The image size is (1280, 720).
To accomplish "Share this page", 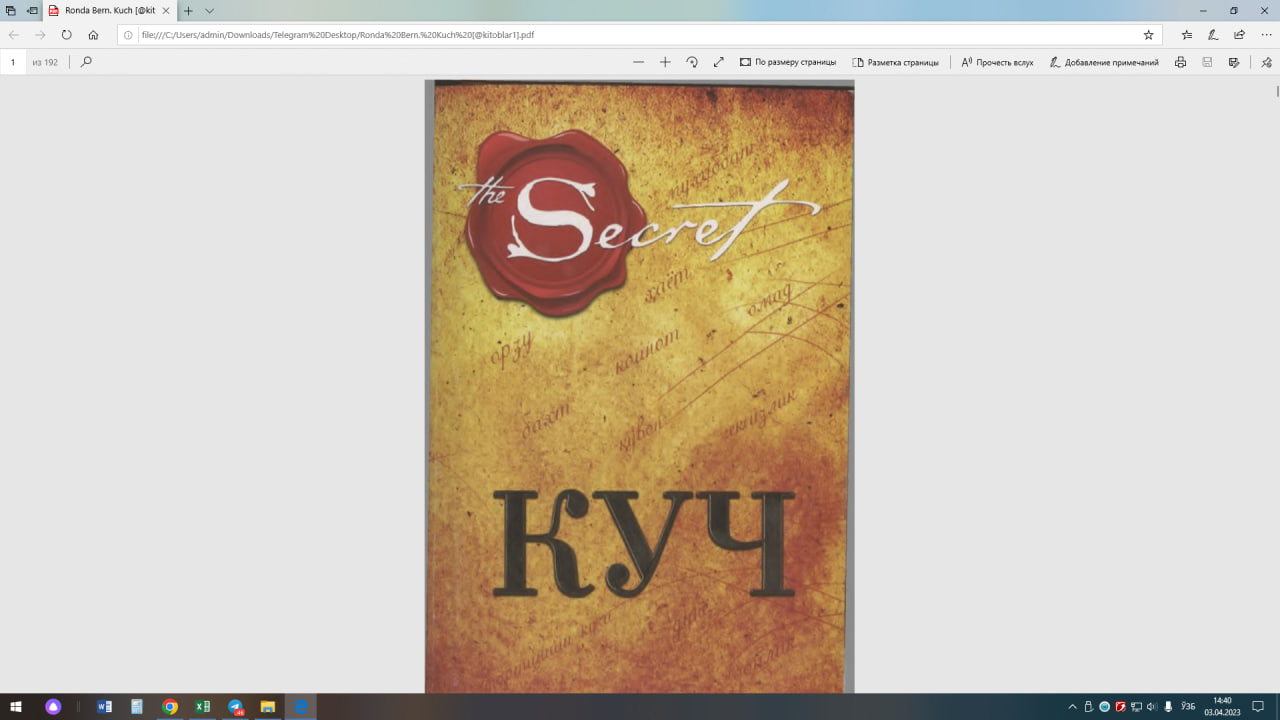I will 1239,34.
